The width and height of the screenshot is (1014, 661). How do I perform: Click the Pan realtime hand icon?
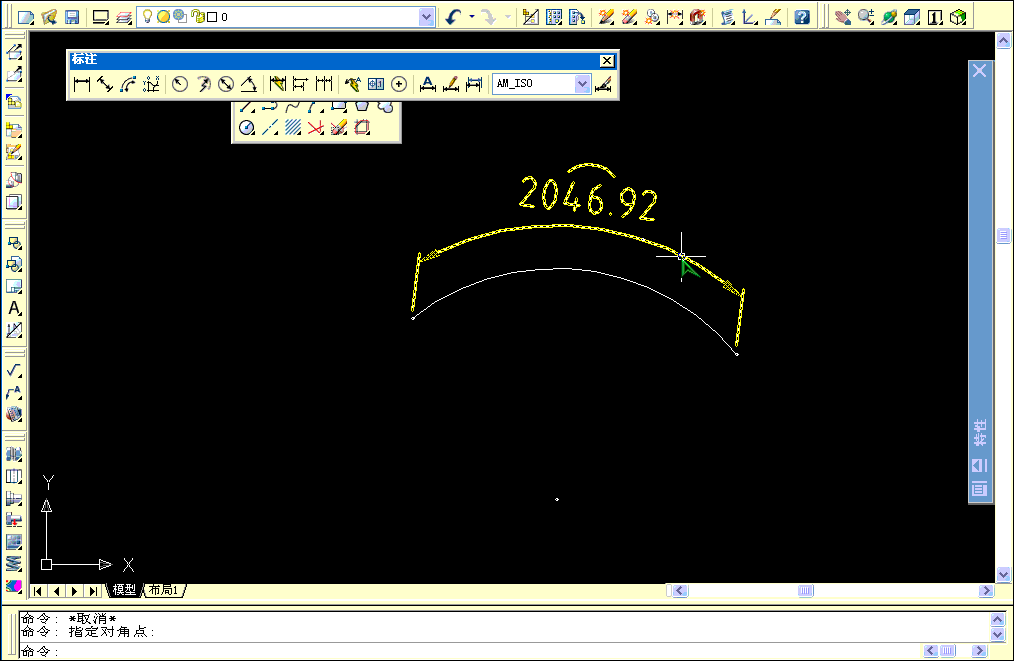pyautogui.click(x=842, y=17)
